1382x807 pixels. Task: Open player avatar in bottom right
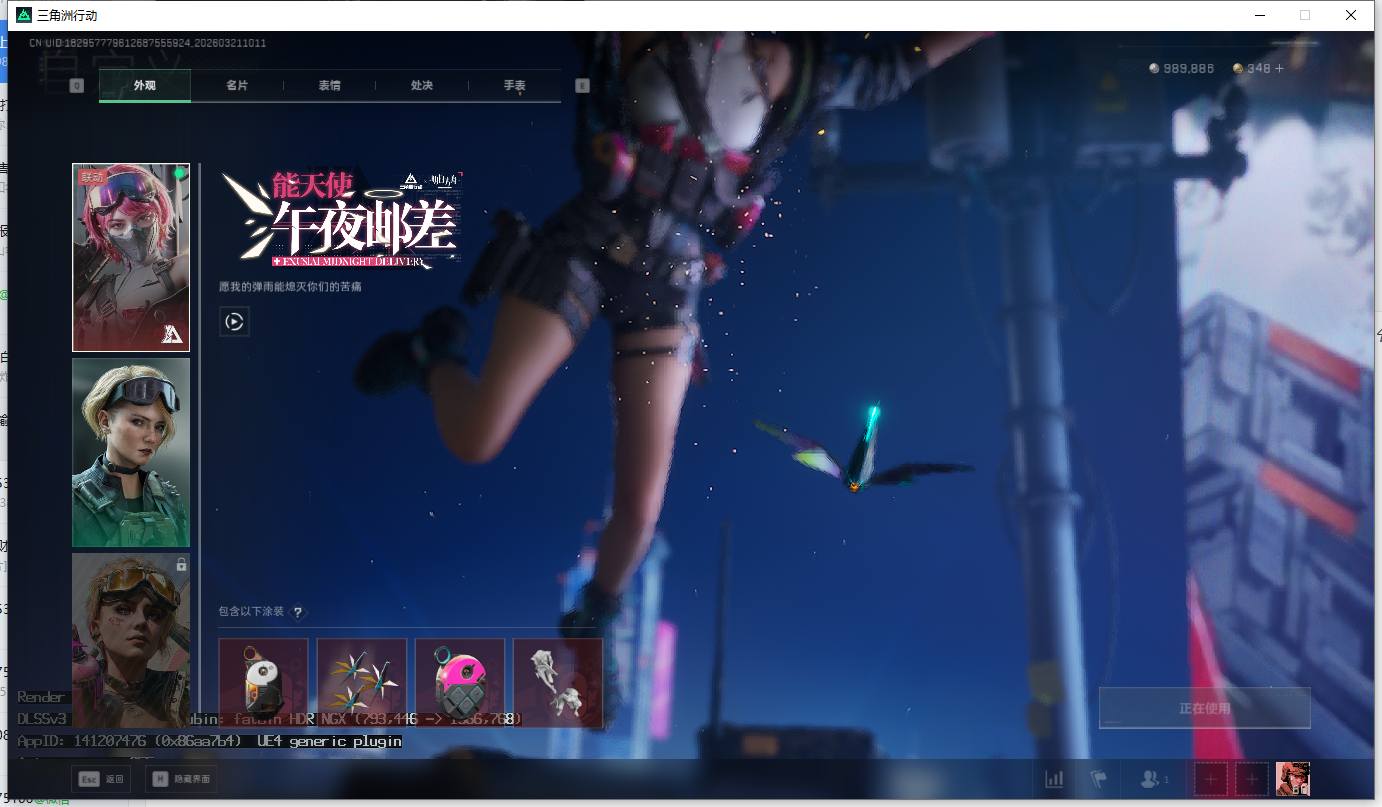pos(1292,778)
